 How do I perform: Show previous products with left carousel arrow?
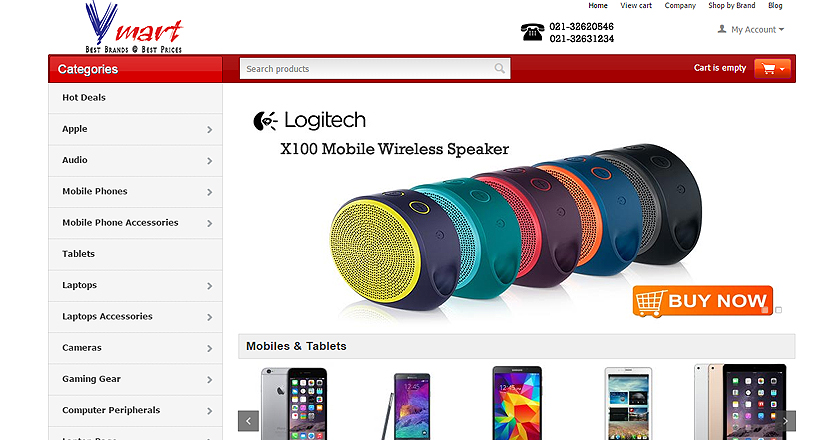248,421
